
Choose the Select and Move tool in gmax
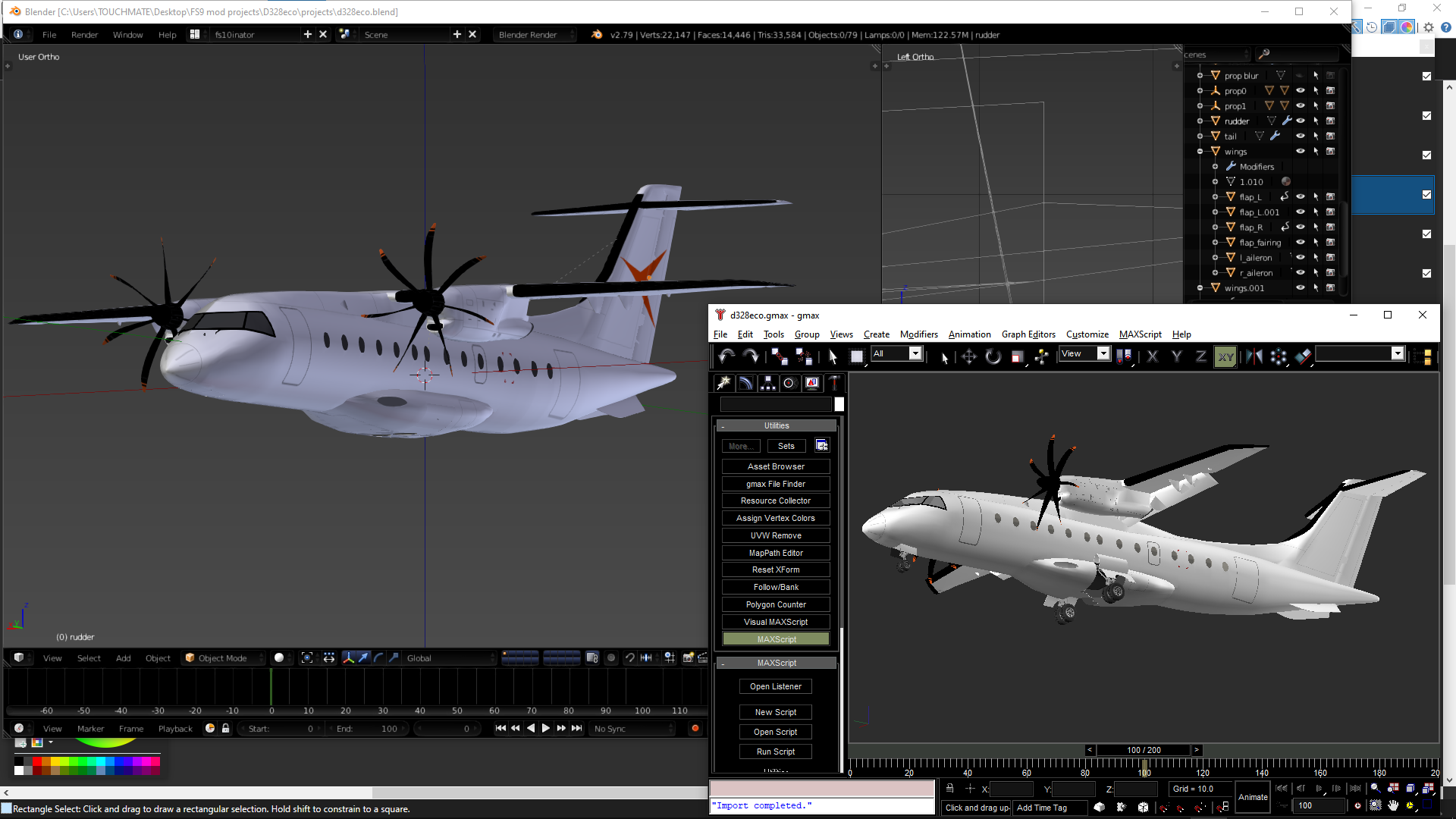[x=969, y=356]
